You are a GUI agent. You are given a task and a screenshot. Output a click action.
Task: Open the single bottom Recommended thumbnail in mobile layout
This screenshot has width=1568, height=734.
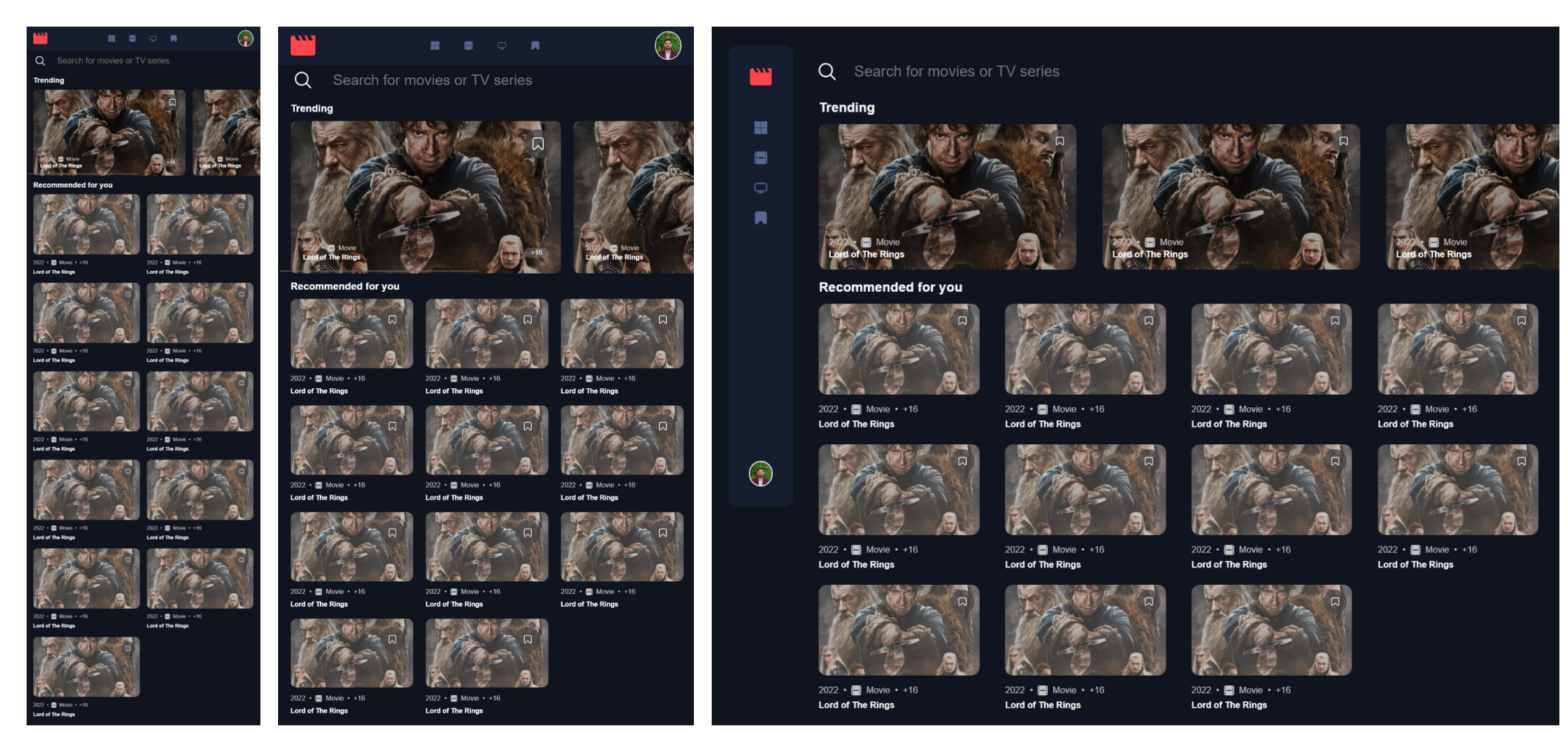tap(86, 667)
